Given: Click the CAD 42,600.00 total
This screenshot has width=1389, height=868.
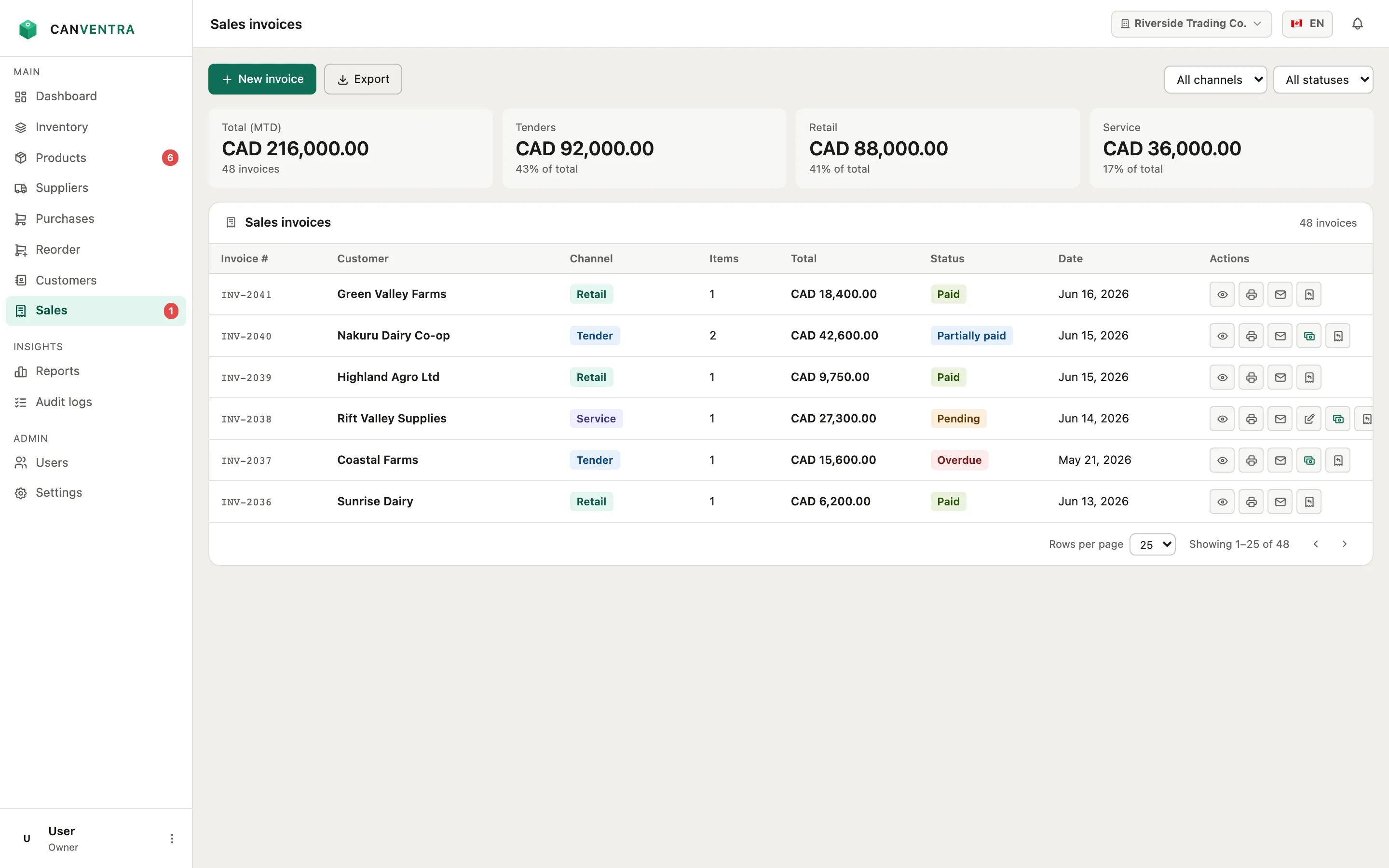Looking at the screenshot, I should pos(834,335).
